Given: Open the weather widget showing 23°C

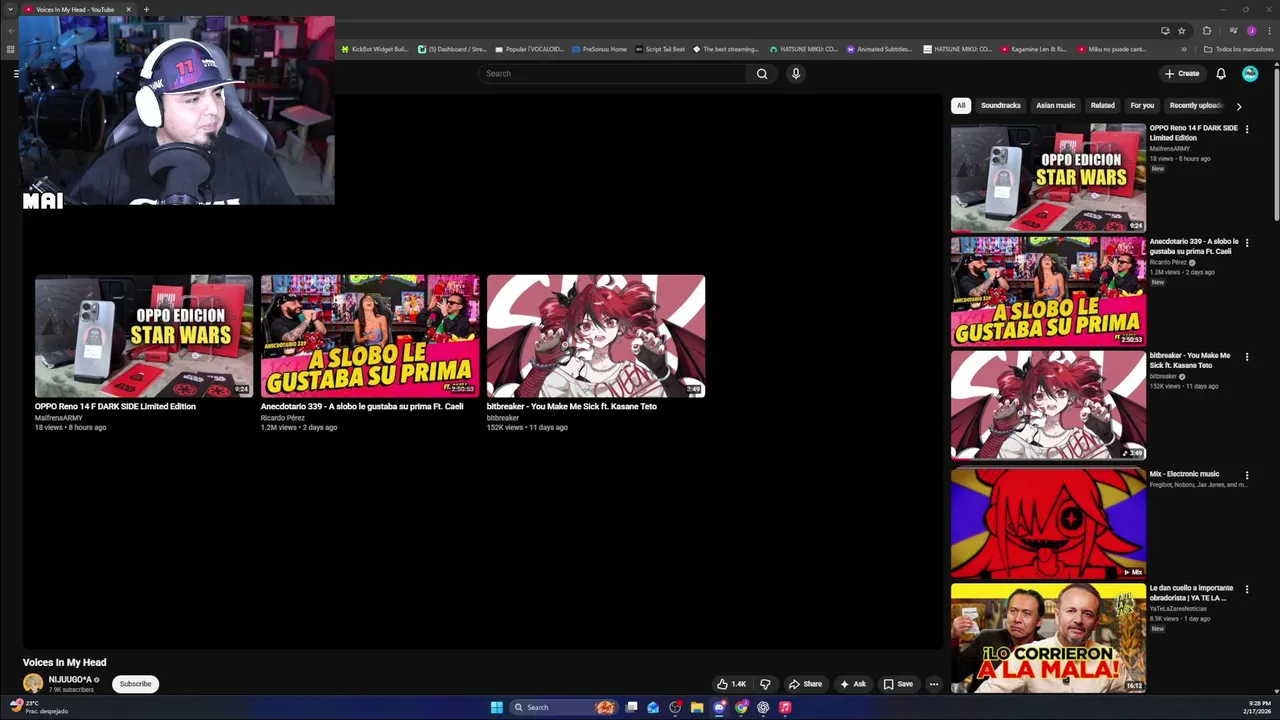Looking at the screenshot, I should [39, 707].
